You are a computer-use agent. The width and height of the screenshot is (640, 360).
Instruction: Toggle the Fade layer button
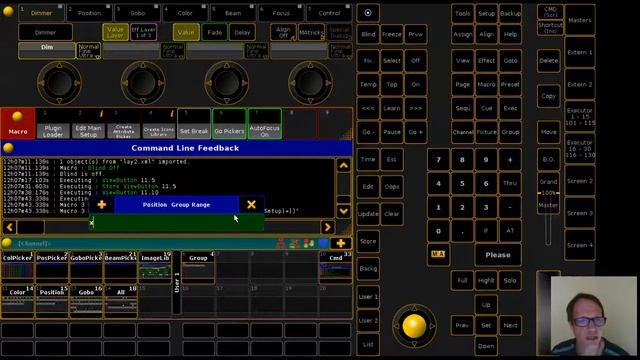point(215,32)
